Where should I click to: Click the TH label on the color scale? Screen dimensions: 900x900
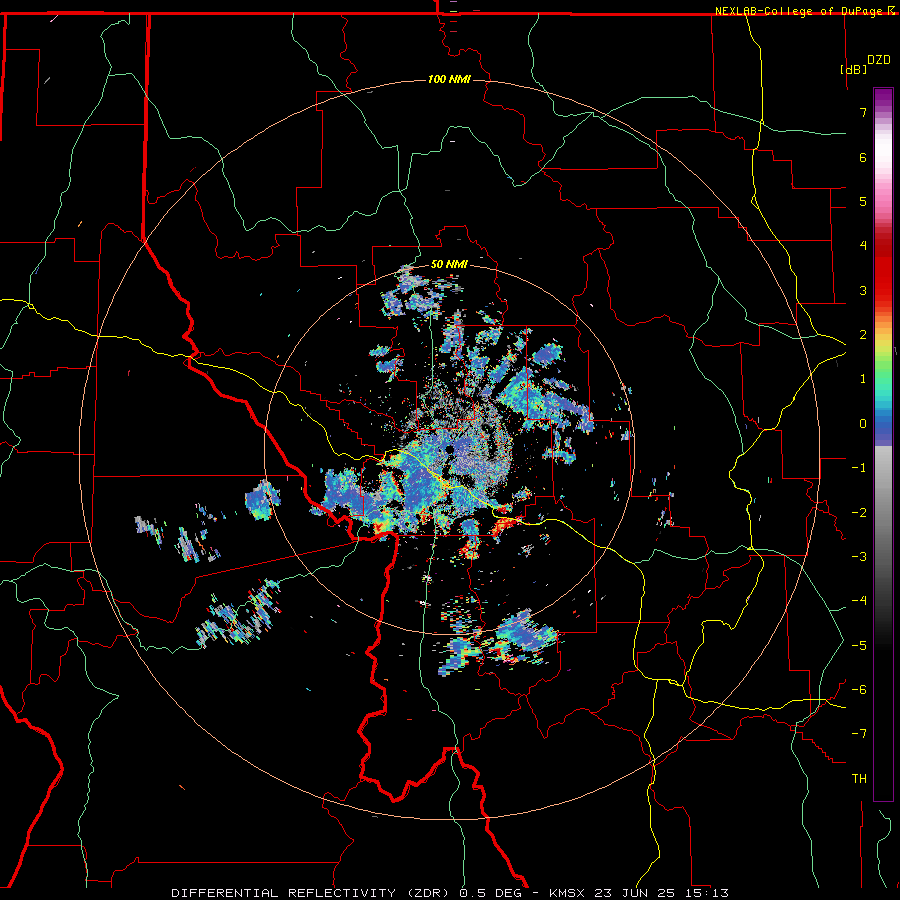click(859, 779)
